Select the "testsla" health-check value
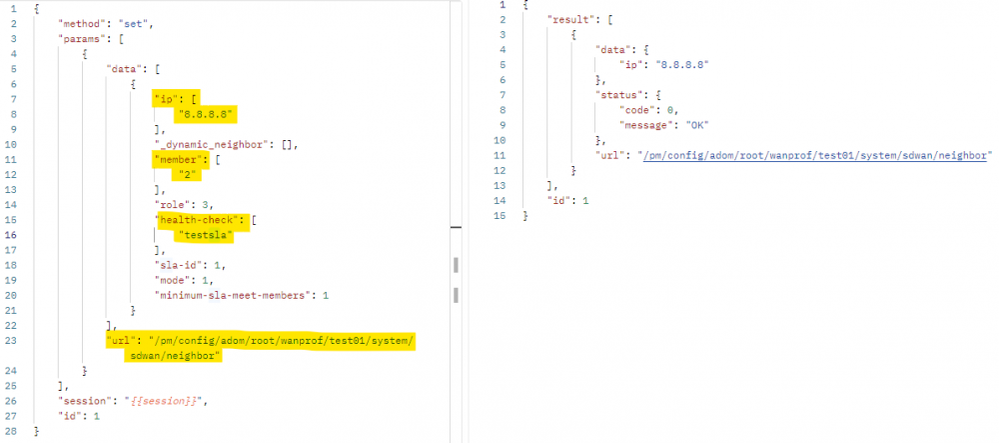The height and width of the screenshot is (443, 999). pyautogui.click(x=207, y=236)
